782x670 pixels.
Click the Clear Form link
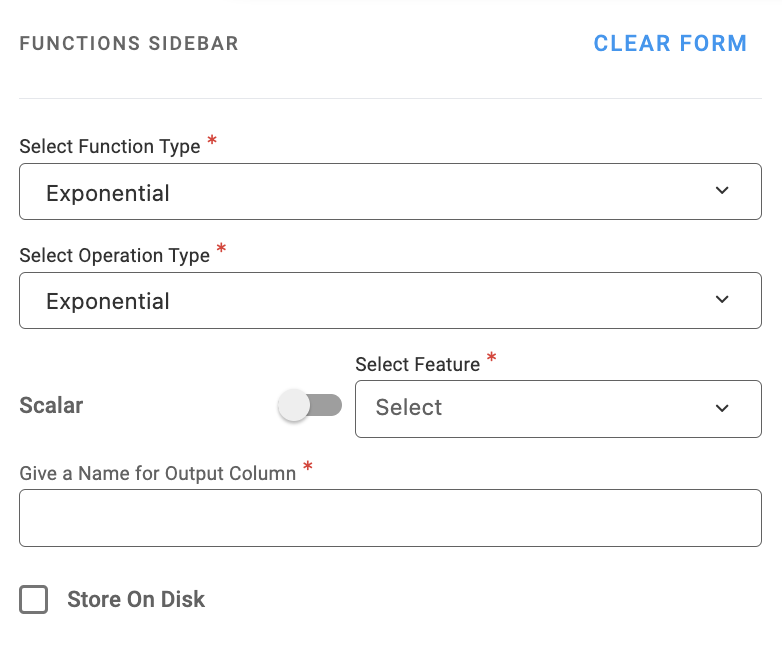(x=670, y=44)
